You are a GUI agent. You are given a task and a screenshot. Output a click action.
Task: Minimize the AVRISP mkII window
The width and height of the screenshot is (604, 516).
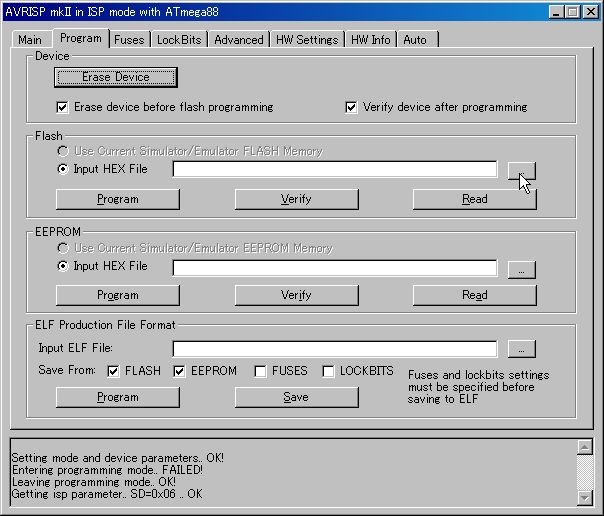click(556, 12)
